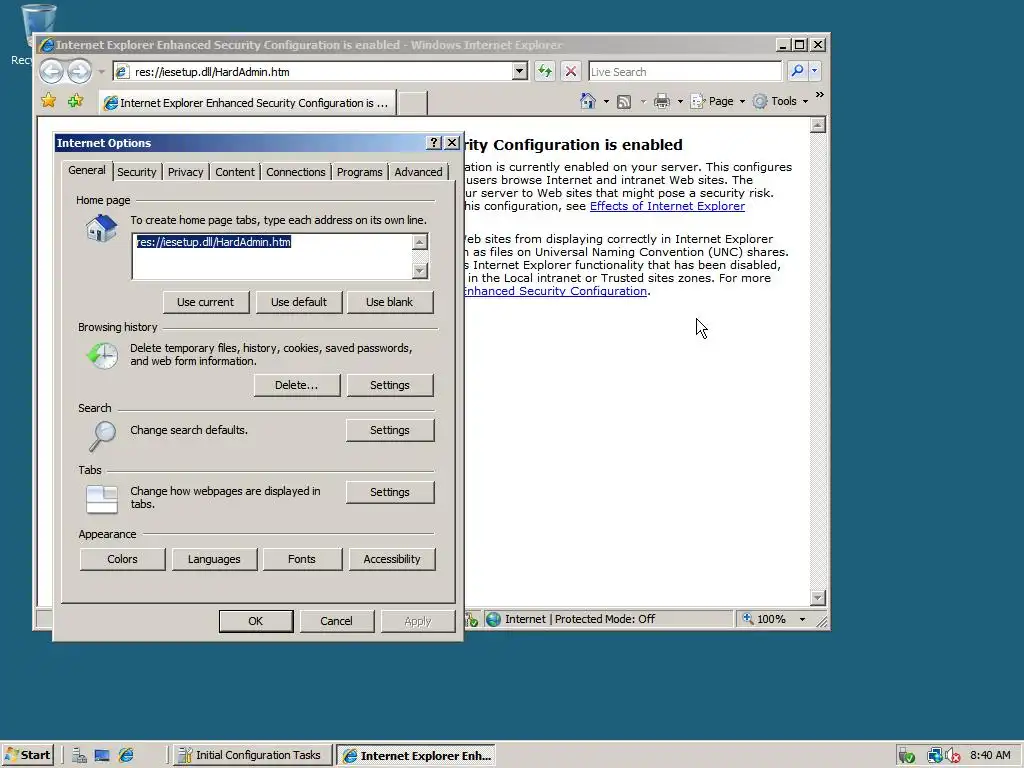Image resolution: width=1024 pixels, height=768 pixels.
Task: Open the zoom level dropdown arrow
Action: tap(802, 619)
